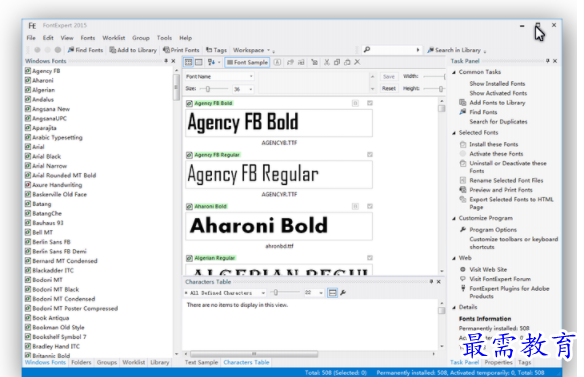This screenshot has width=584, height=377.
Task: Switch to thumbnail grid view icon
Action: (x=189, y=62)
